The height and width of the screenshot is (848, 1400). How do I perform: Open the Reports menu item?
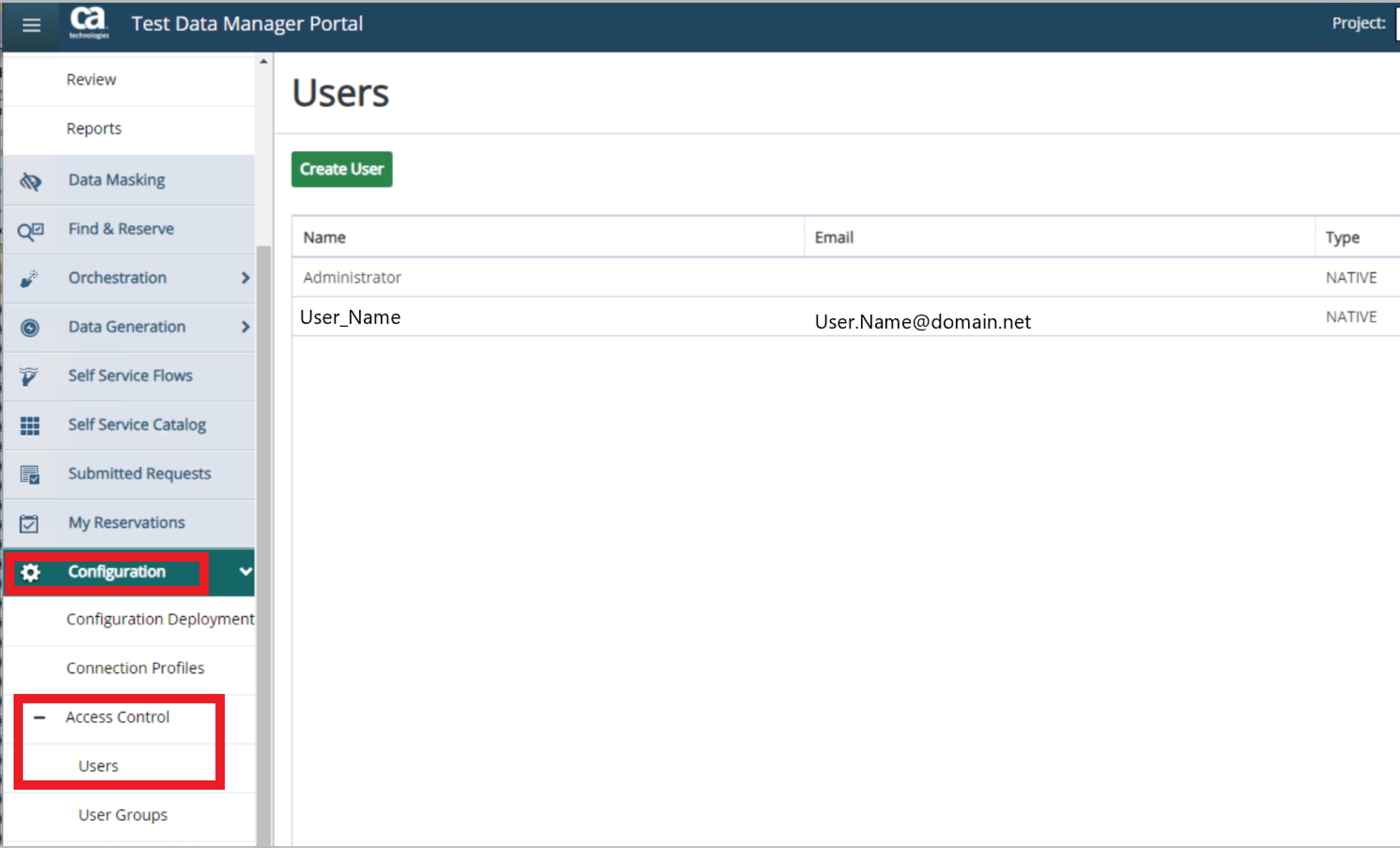(x=94, y=129)
